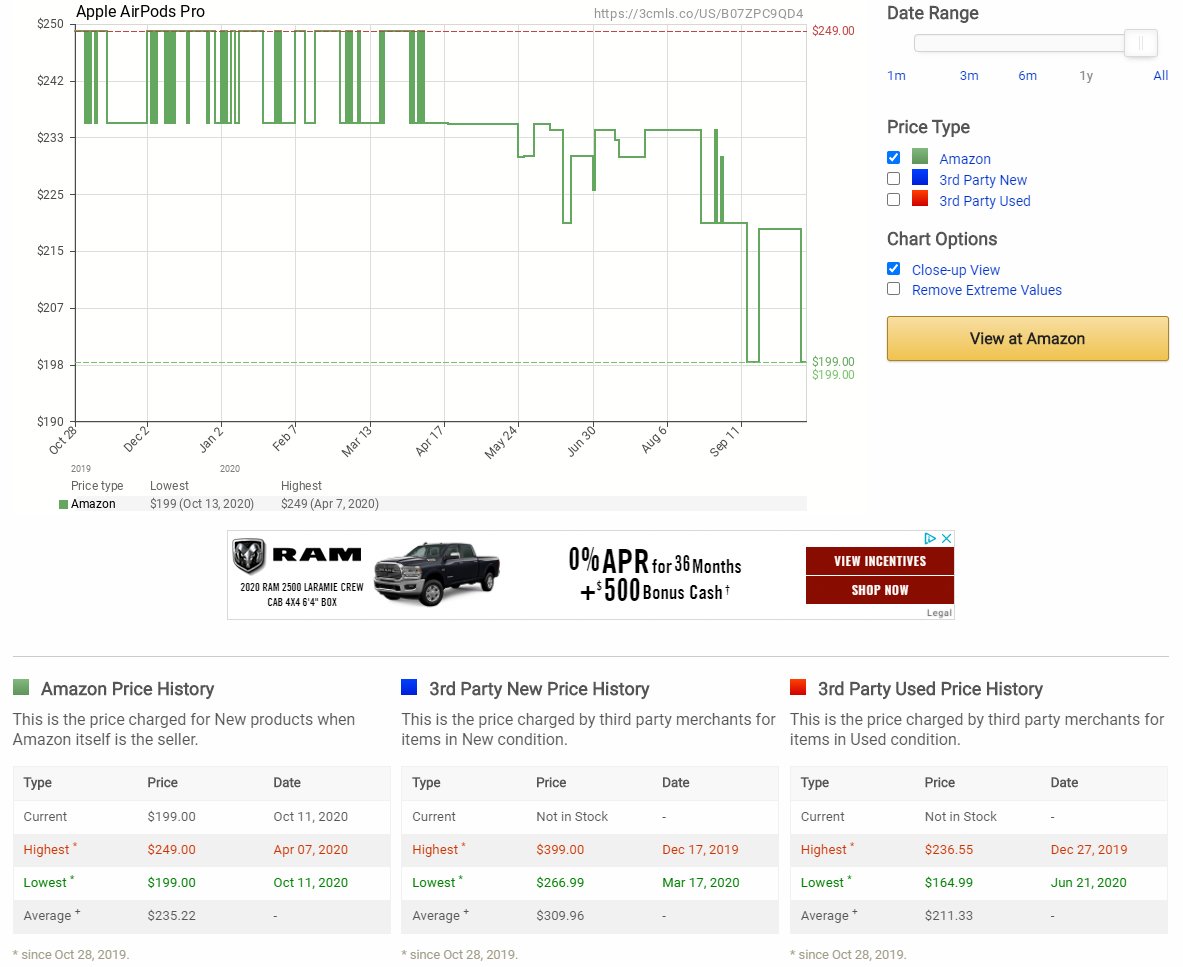
Task: Click the View at Amazon button
Action: pos(1028,339)
